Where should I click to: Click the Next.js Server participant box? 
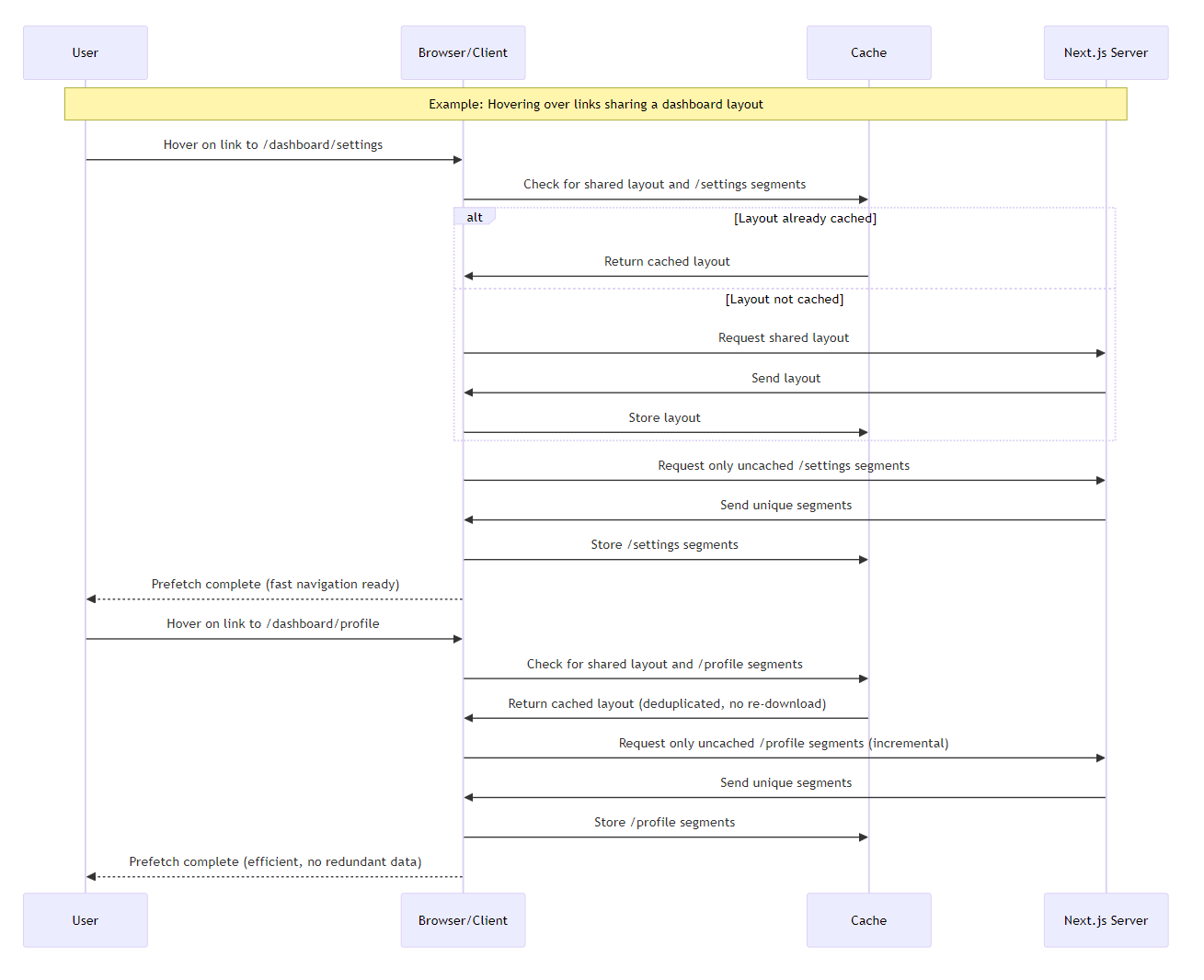click(x=1106, y=52)
